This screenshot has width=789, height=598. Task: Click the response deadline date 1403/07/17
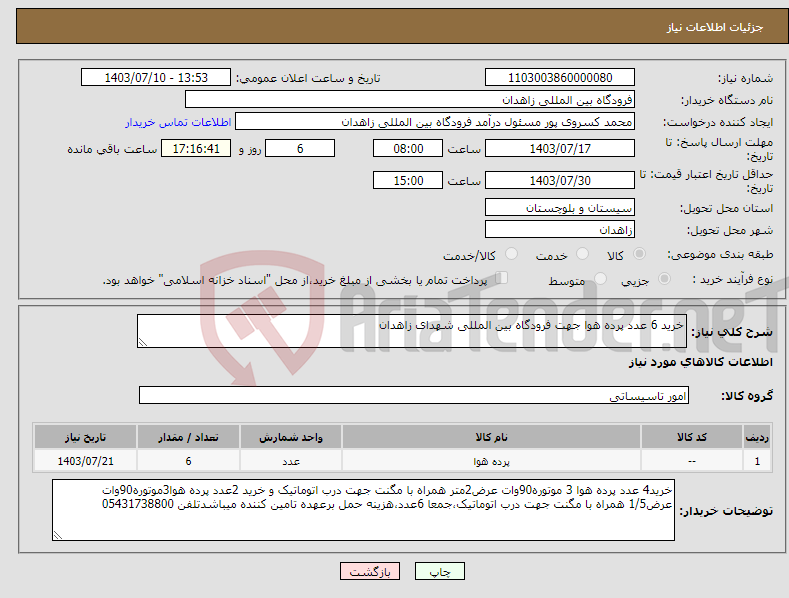560,148
